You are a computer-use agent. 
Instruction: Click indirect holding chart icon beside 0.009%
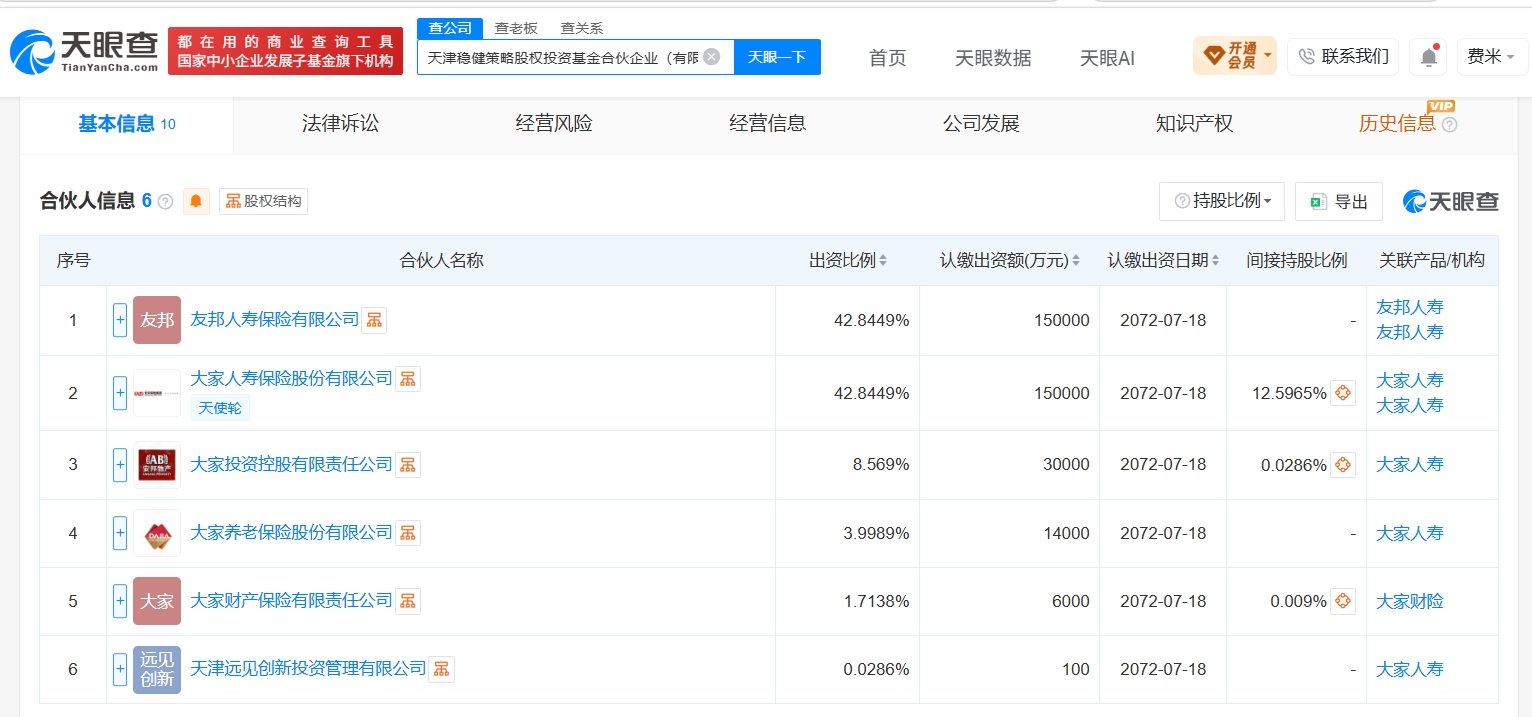coord(1343,601)
